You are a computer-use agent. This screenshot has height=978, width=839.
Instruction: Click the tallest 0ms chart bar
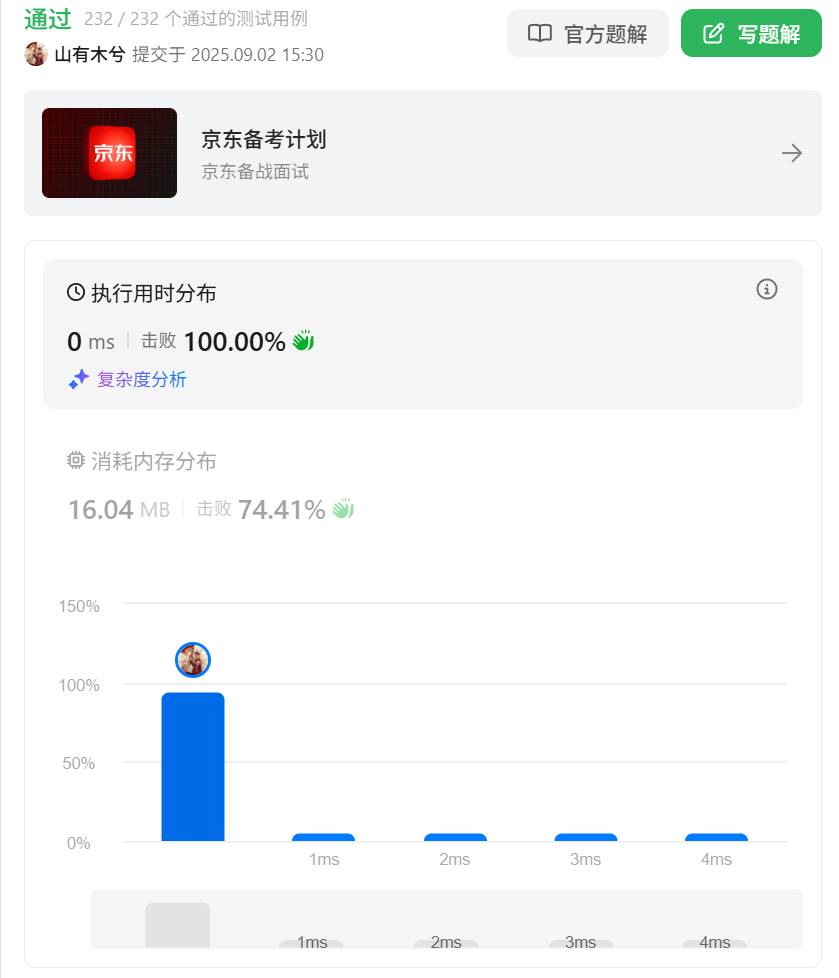pos(193,767)
